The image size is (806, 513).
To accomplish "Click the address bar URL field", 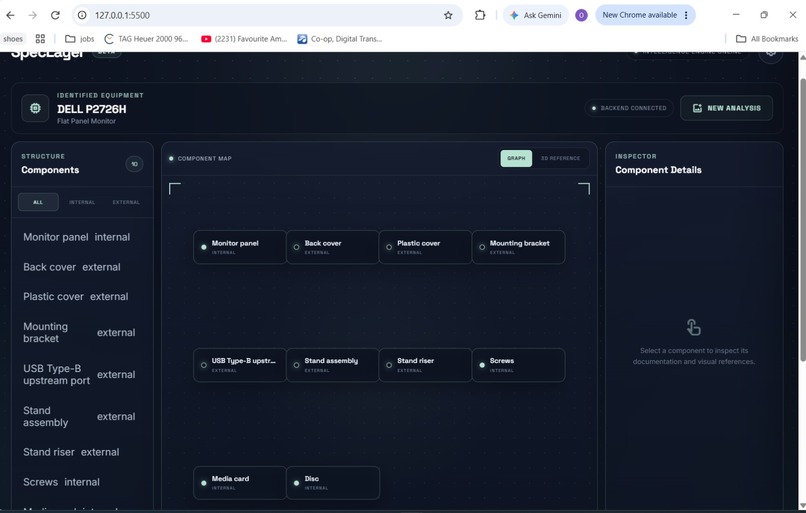I will [265, 15].
